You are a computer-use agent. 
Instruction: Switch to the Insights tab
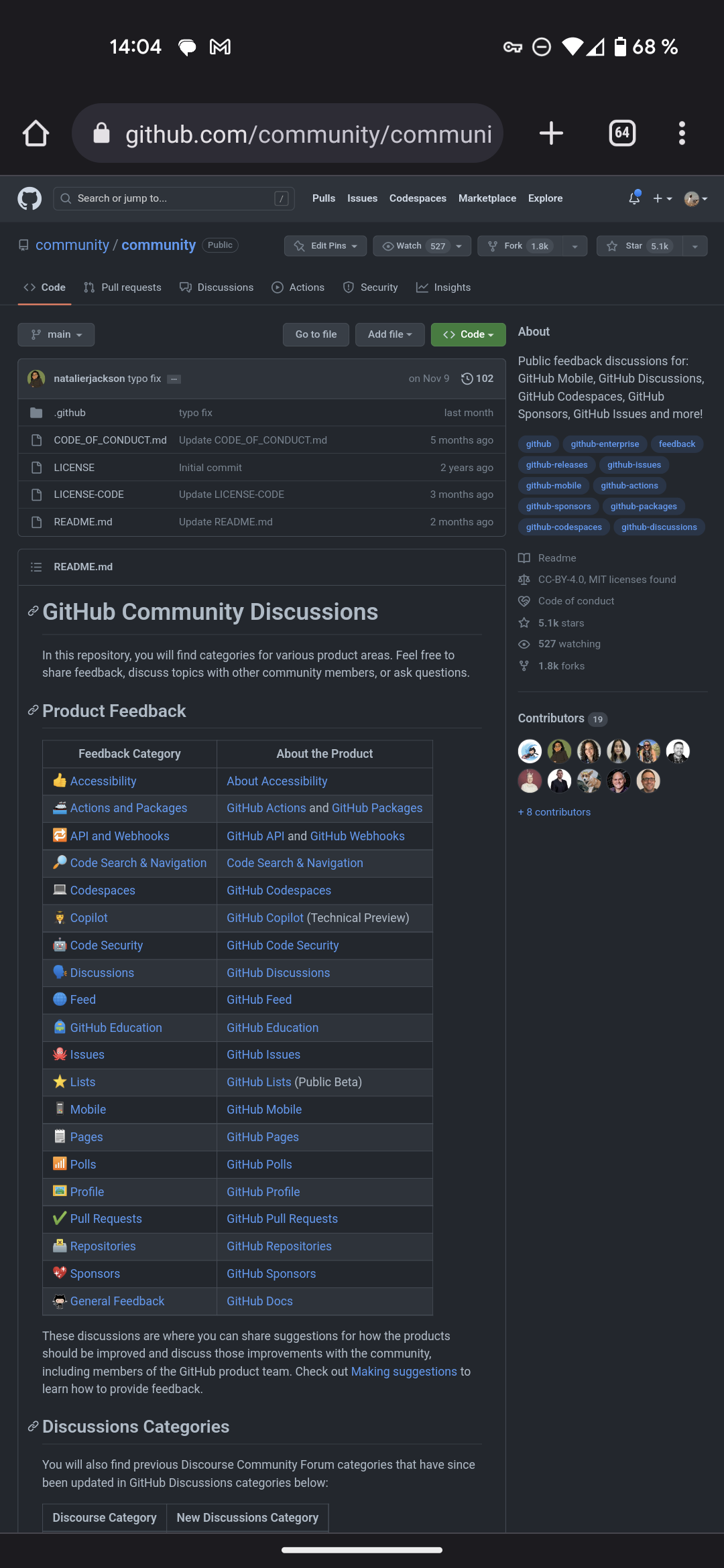(x=443, y=287)
